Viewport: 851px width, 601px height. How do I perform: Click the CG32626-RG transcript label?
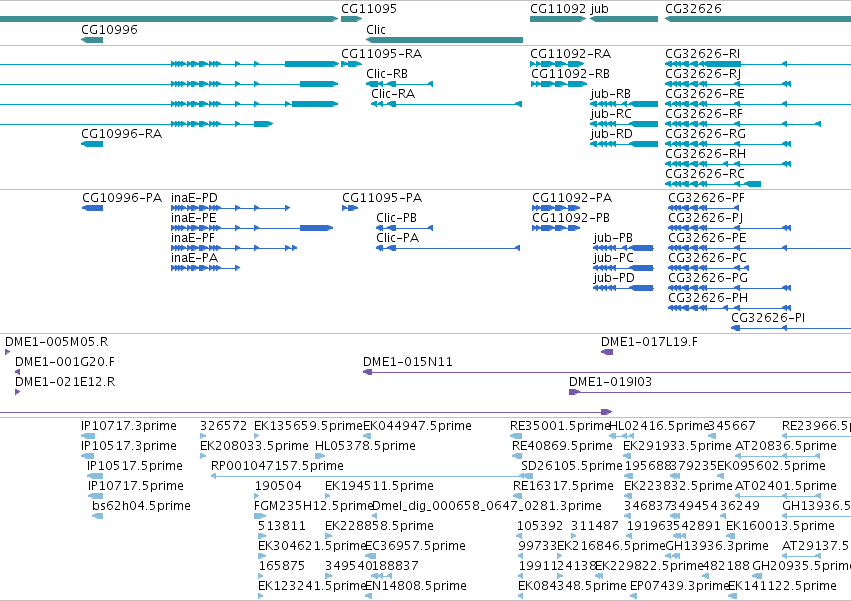tap(705, 134)
